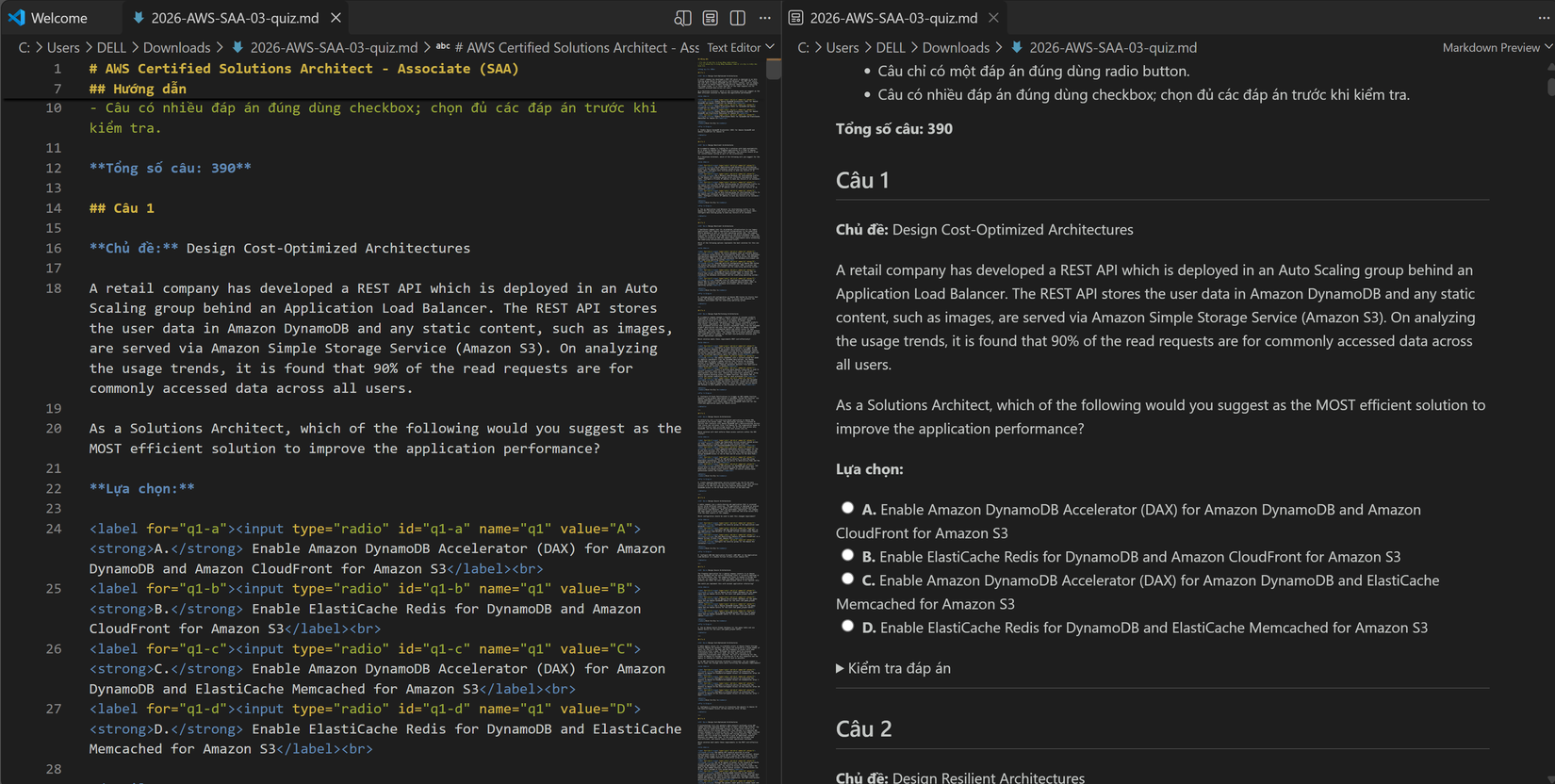Open More Actions menu of the preview editor group
The height and width of the screenshot is (784, 1555).
point(1544,18)
